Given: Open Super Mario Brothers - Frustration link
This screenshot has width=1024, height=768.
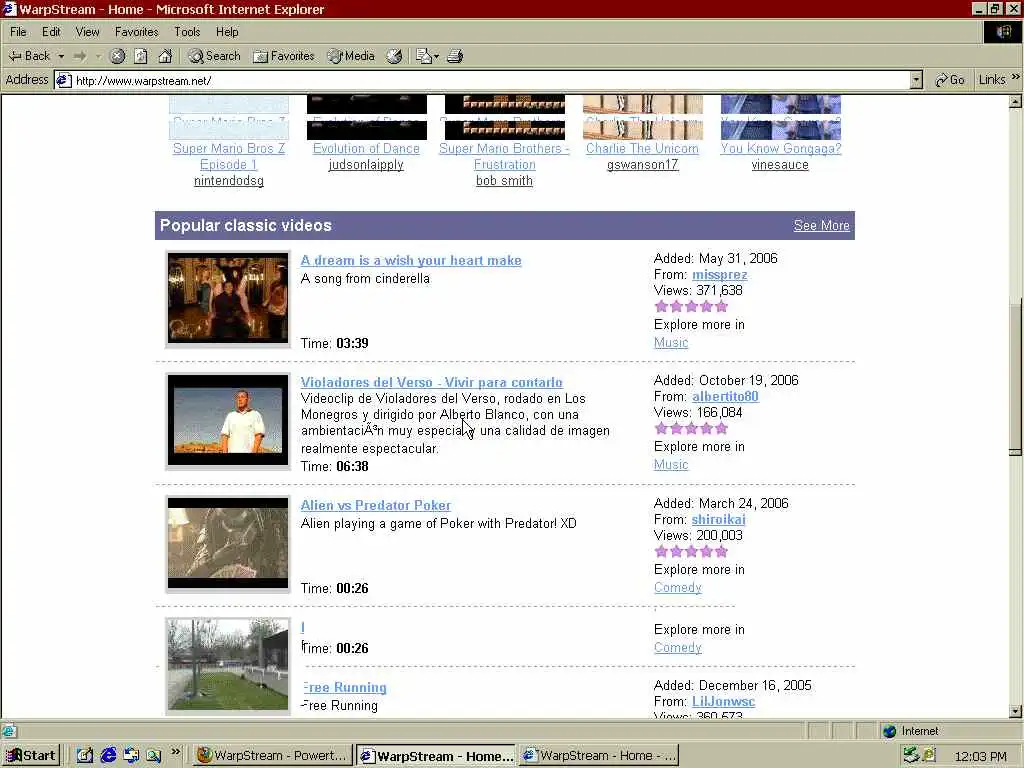Looking at the screenshot, I should pos(504,157).
